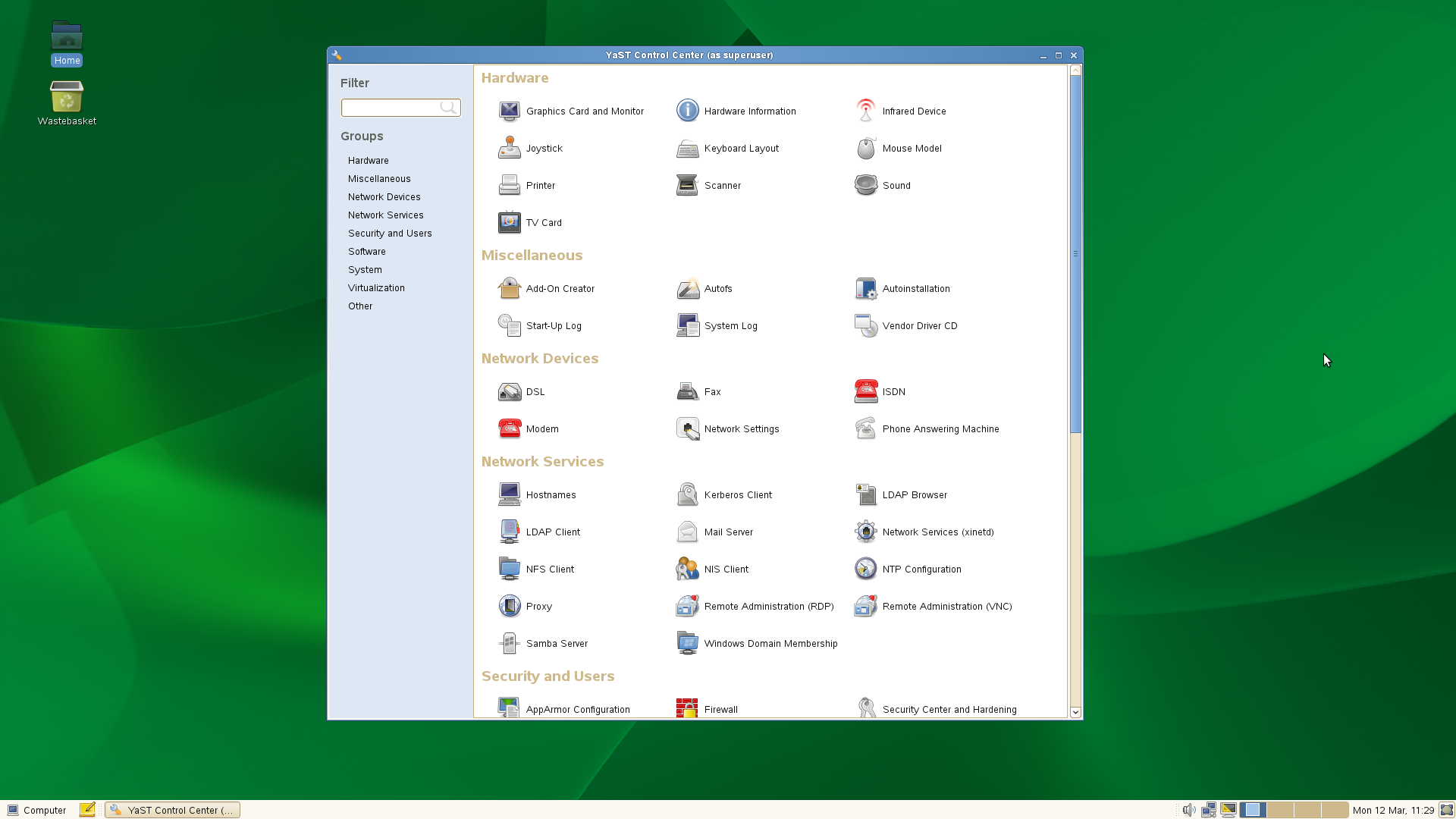This screenshot has height=819, width=1456.
Task: Open NTP Configuration clock icon
Action: click(865, 570)
